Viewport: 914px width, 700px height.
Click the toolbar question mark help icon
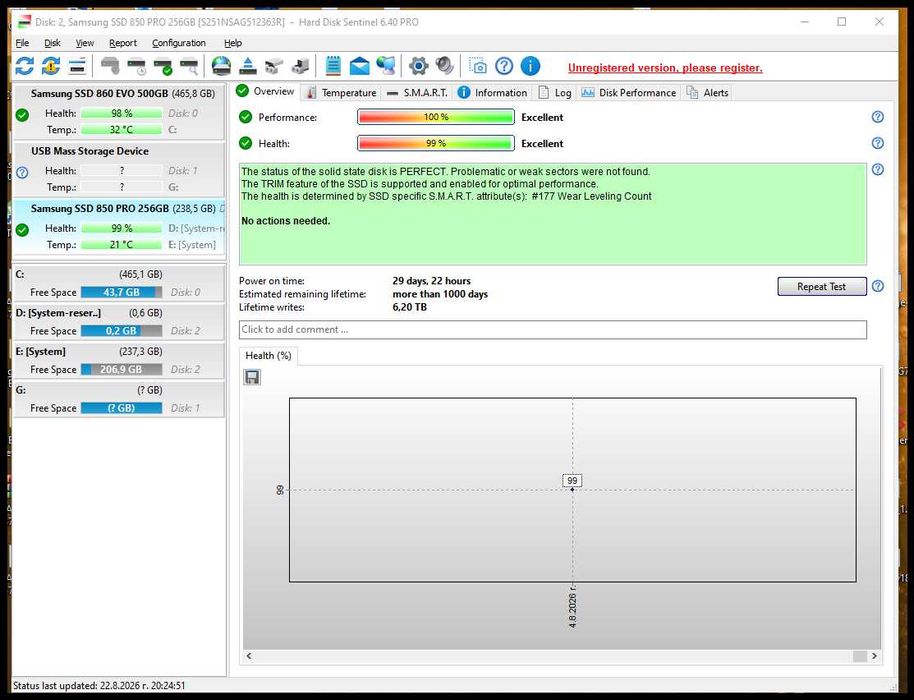tap(504, 66)
